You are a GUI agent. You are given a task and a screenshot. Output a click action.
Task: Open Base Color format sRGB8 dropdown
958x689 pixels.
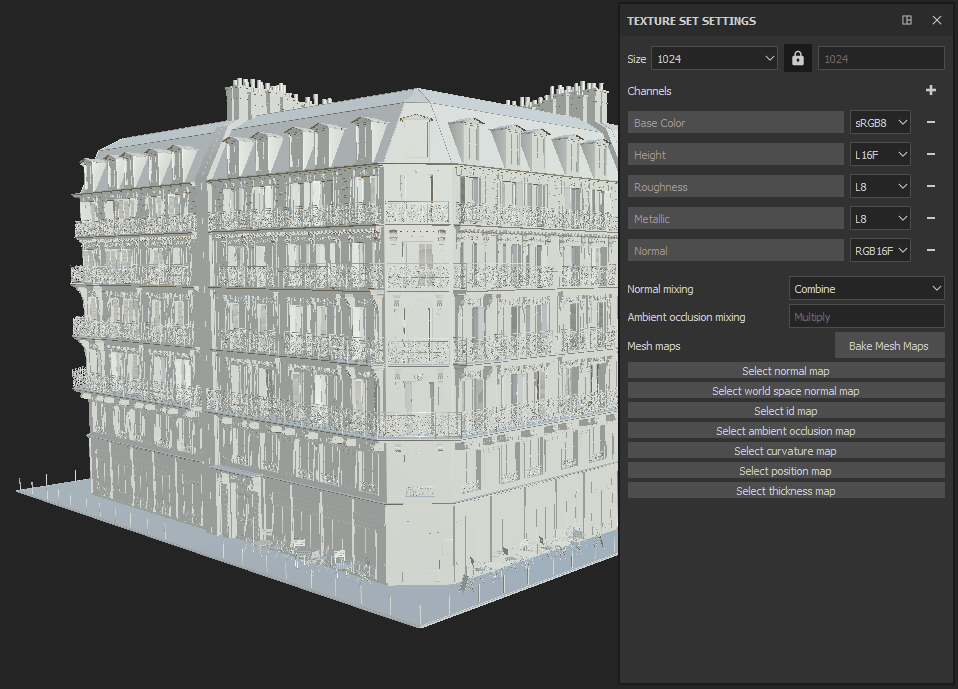(880, 122)
